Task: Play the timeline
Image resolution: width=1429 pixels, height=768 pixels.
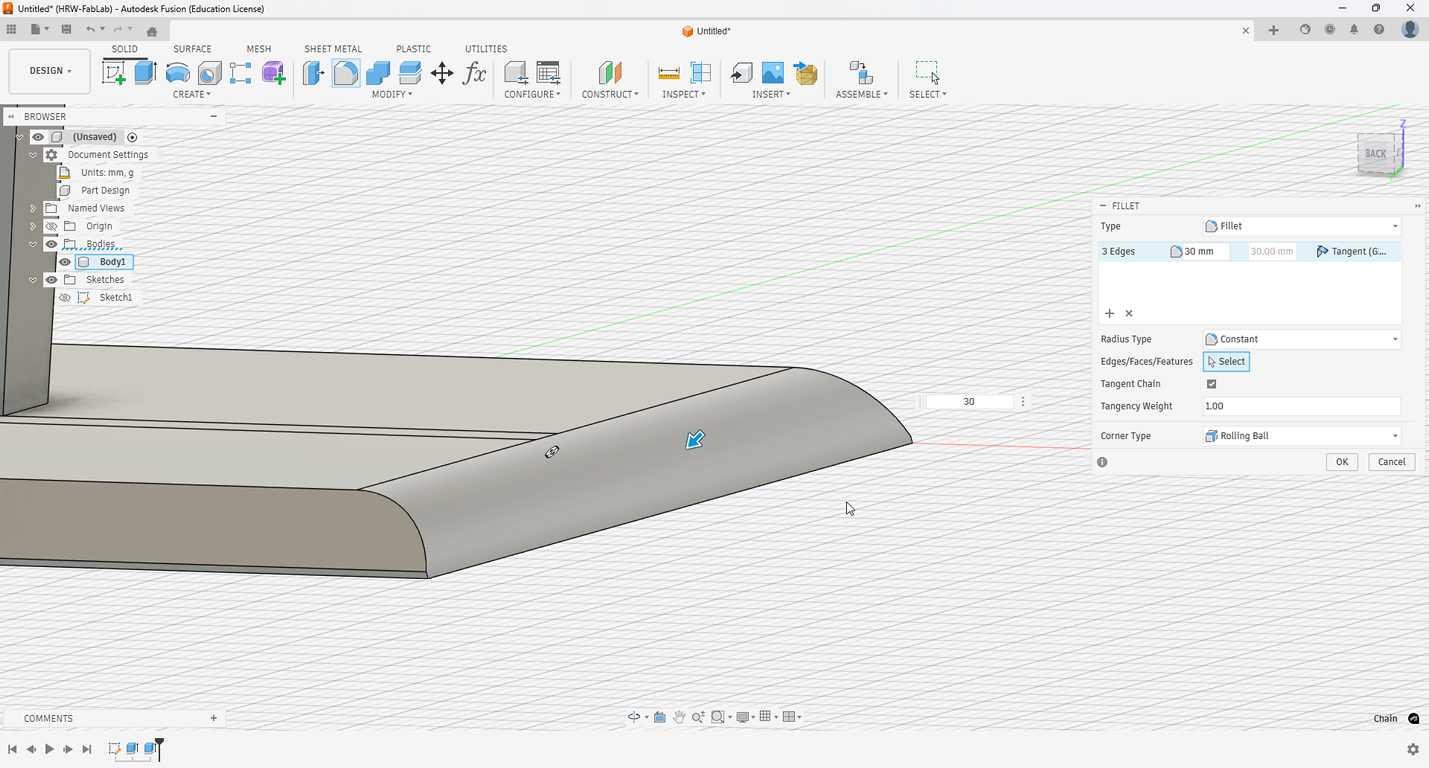Action: 49,749
